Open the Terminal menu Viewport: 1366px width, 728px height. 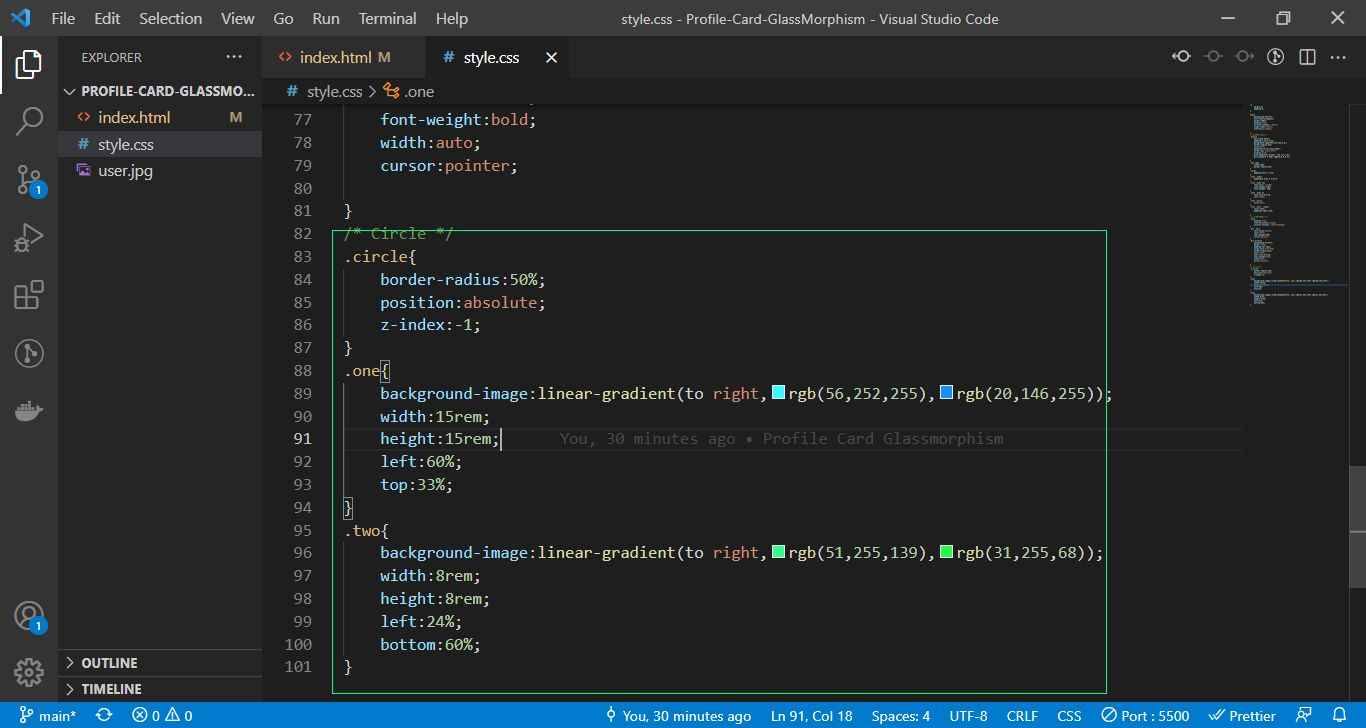tap(388, 18)
